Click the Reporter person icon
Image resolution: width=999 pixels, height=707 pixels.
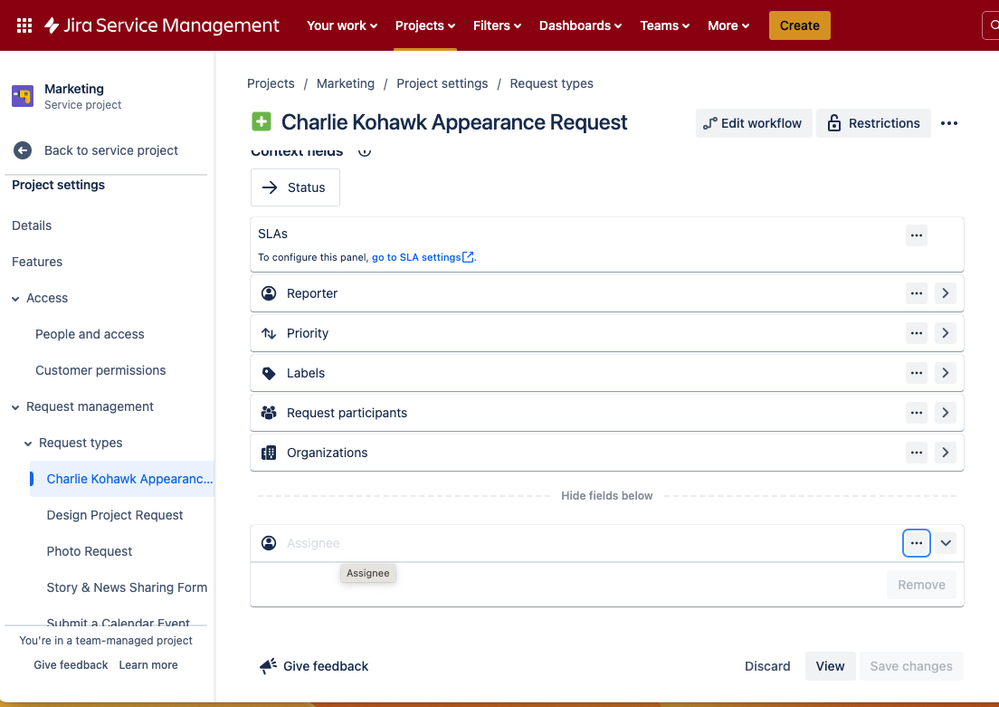(x=269, y=294)
